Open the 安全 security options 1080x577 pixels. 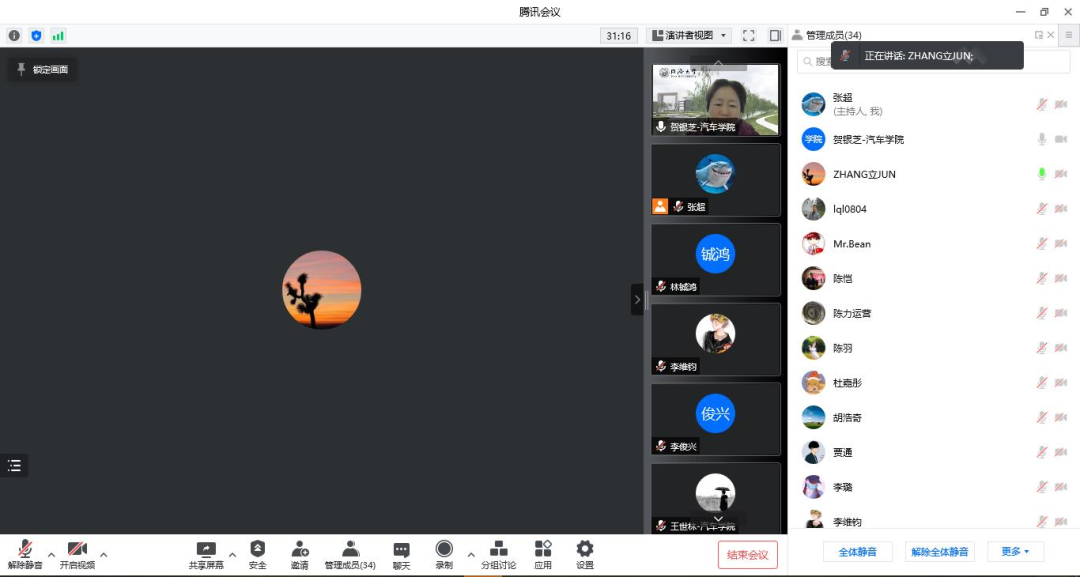(257, 554)
